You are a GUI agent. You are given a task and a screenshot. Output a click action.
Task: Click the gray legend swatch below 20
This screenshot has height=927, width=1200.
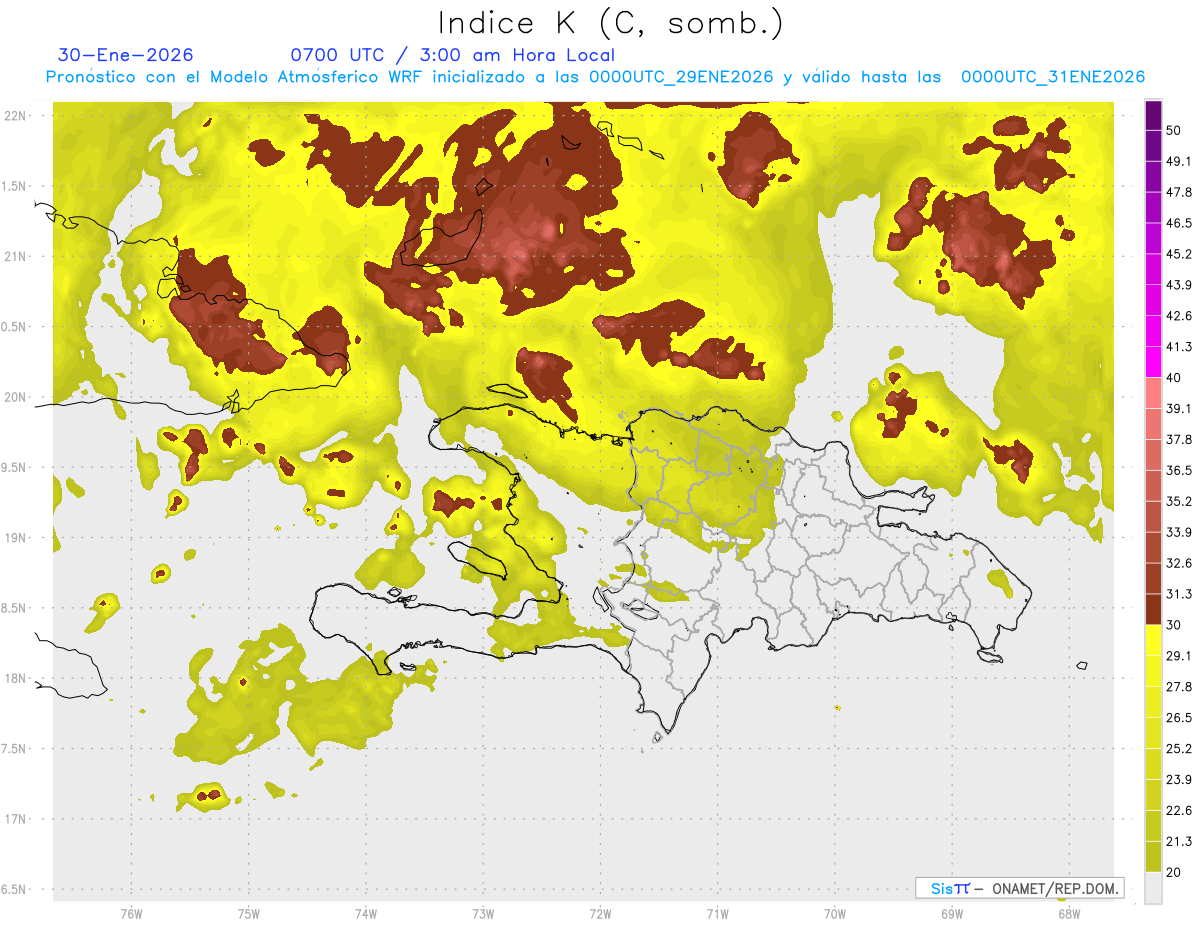1153,888
